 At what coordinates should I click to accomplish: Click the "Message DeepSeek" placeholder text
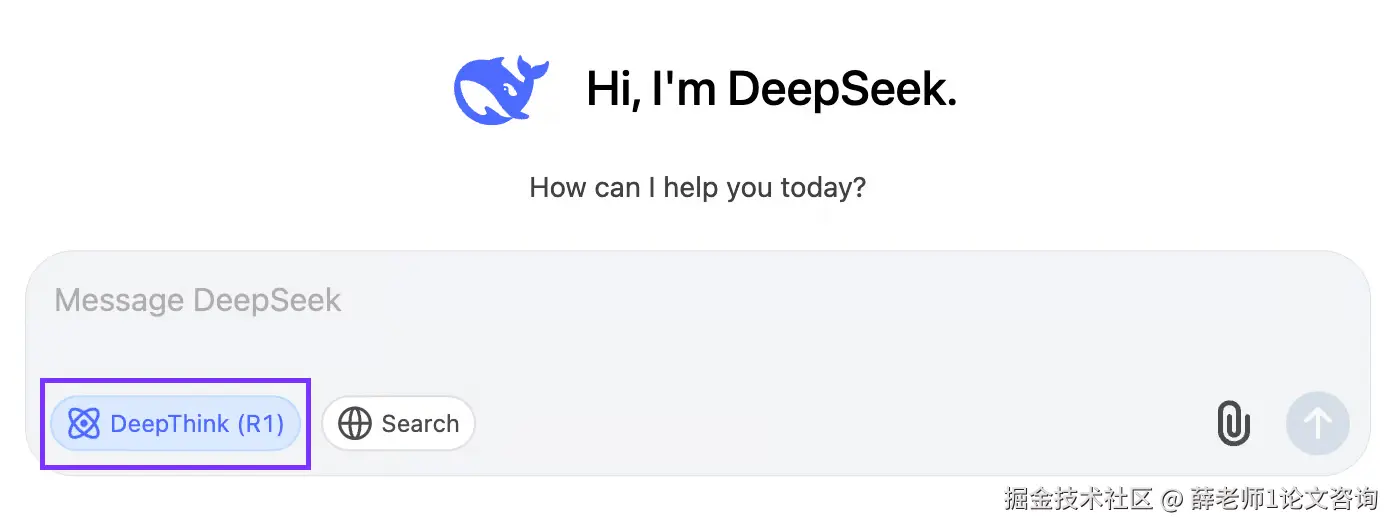point(198,300)
